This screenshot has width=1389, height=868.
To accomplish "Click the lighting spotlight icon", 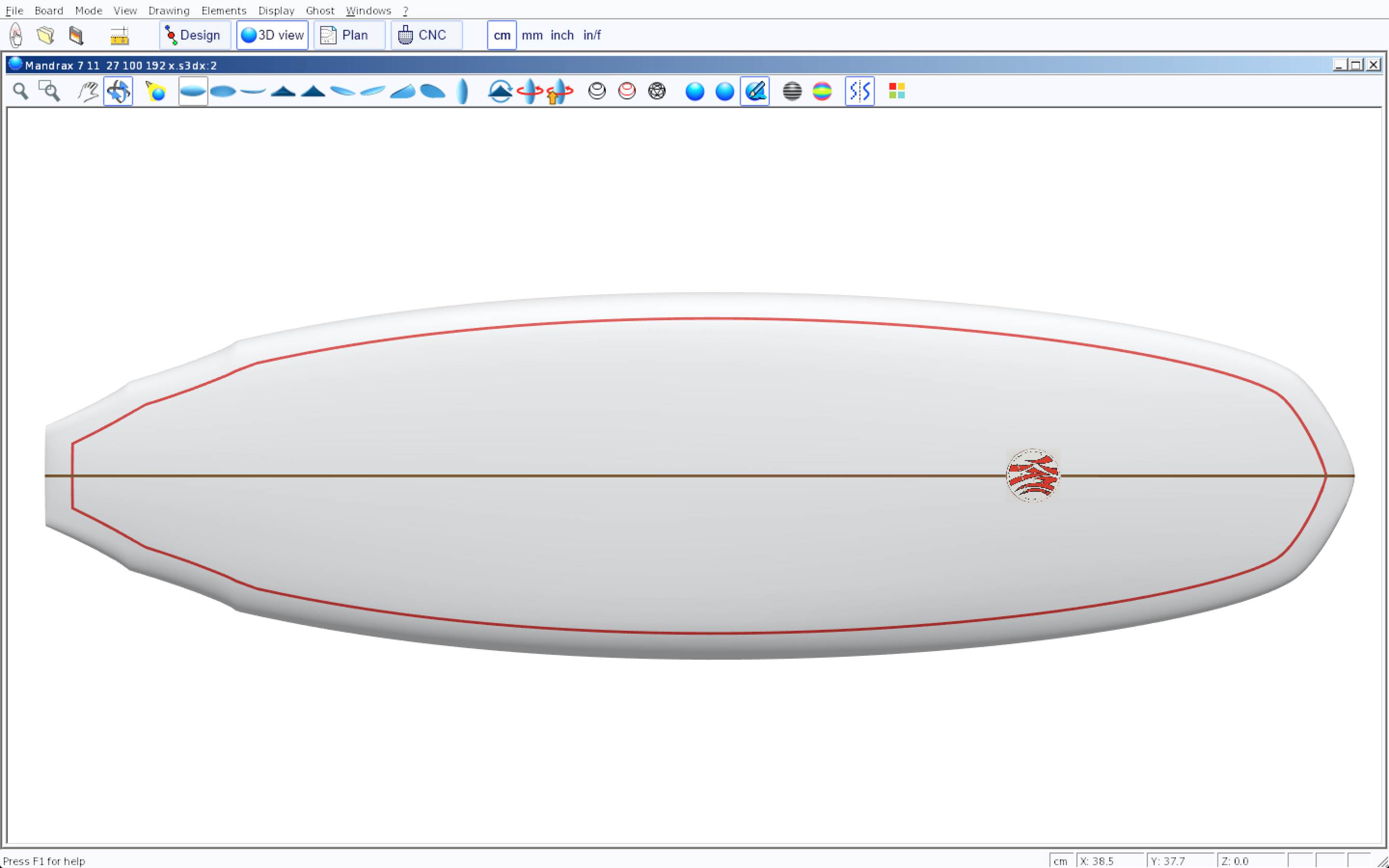I will pos(155,91).
